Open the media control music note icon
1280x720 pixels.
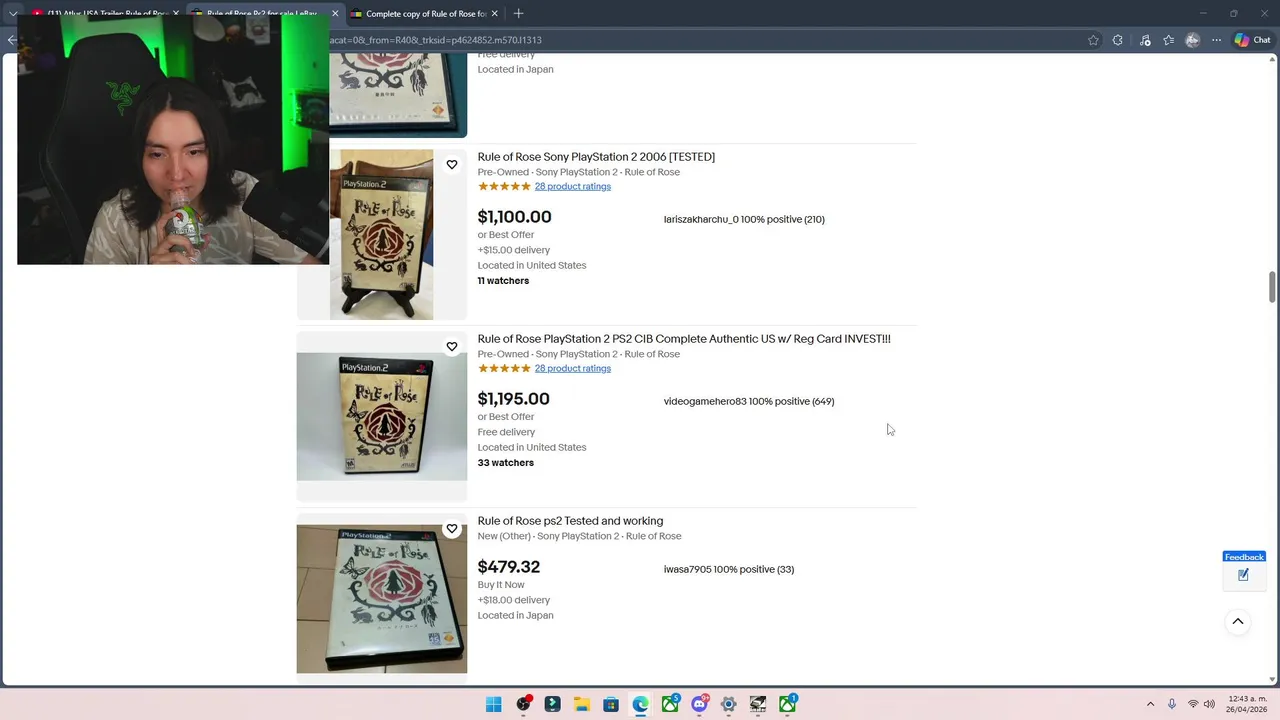click(1143, 40)
